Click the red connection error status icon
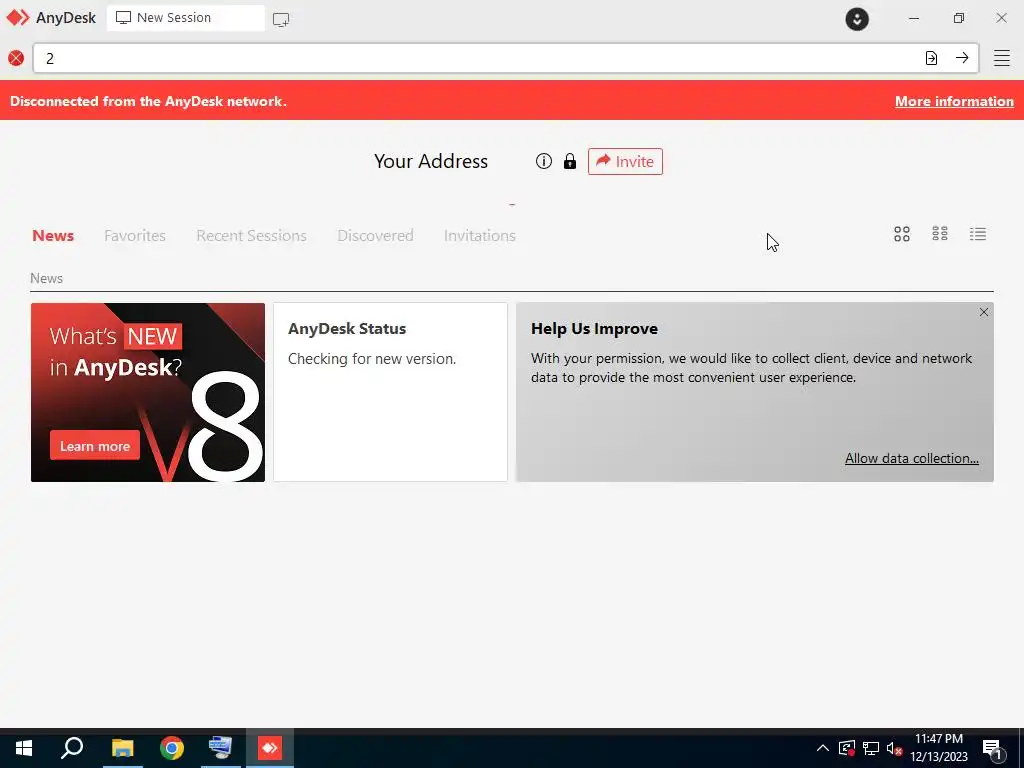The width and height of the screenshot is (1024, 768). point(16,58)
